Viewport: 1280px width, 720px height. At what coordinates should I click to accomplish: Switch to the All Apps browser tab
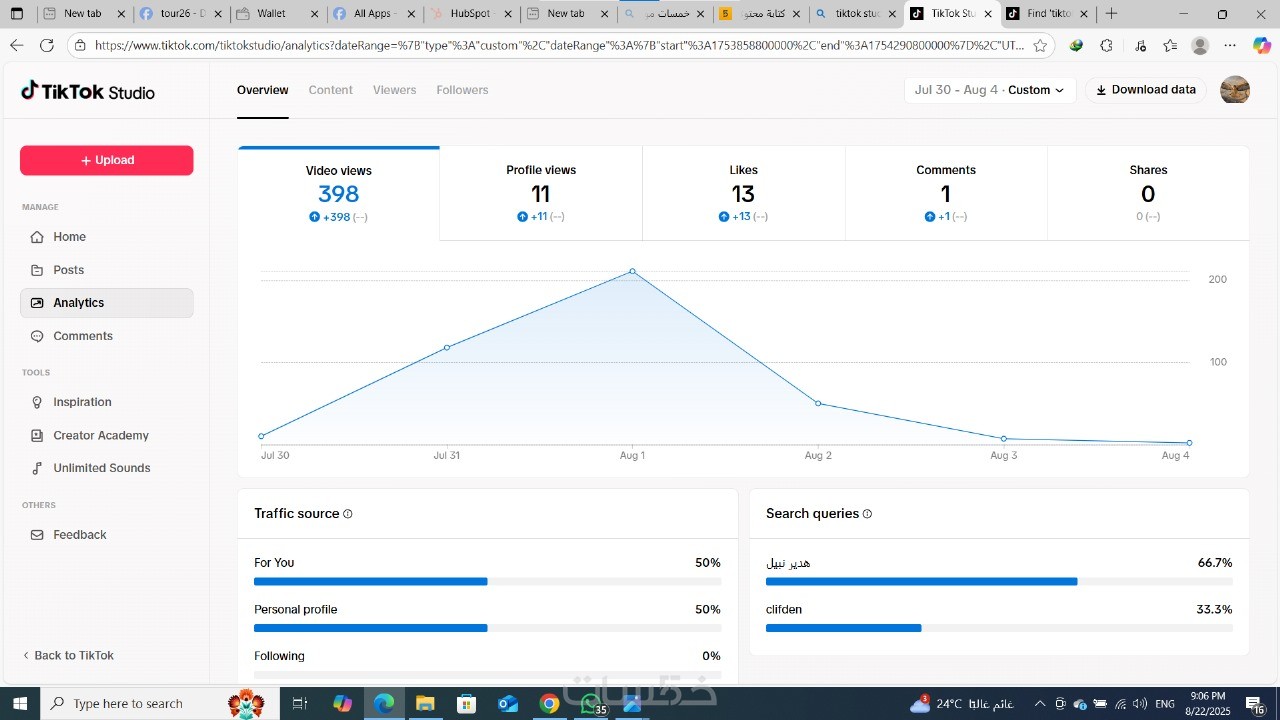[372, 14]
